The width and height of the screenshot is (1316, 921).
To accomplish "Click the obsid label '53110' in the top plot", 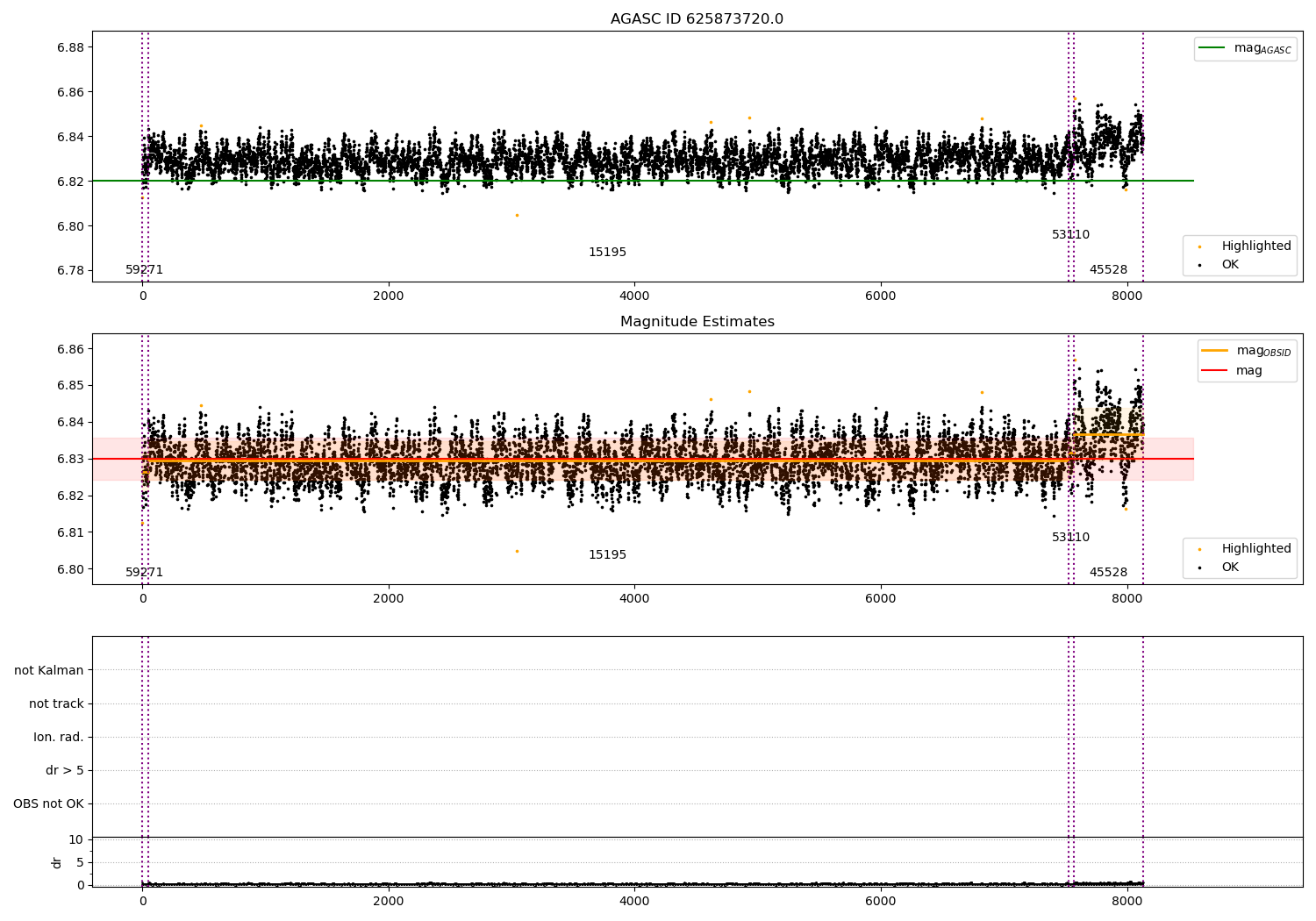I will tap(1070, 235).
